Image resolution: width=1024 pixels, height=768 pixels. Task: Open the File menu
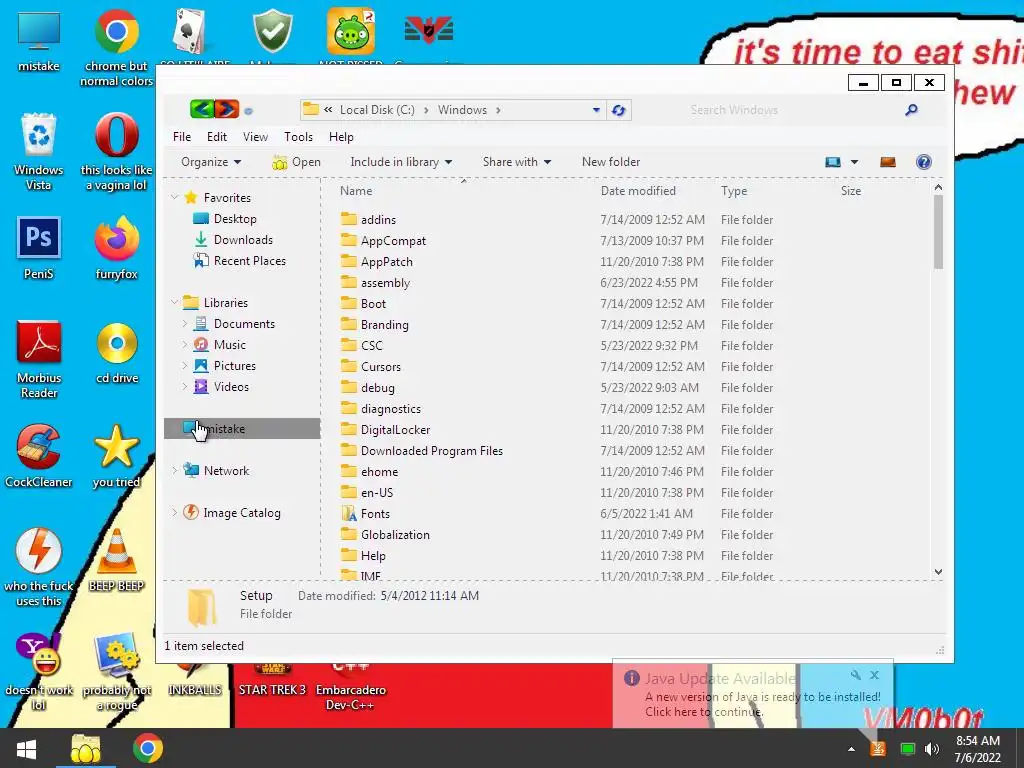(182, 136)
